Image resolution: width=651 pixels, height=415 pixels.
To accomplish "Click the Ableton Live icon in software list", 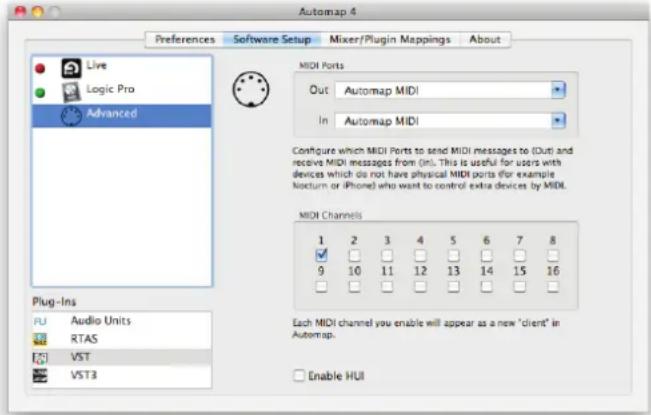I will coord(71,68).
